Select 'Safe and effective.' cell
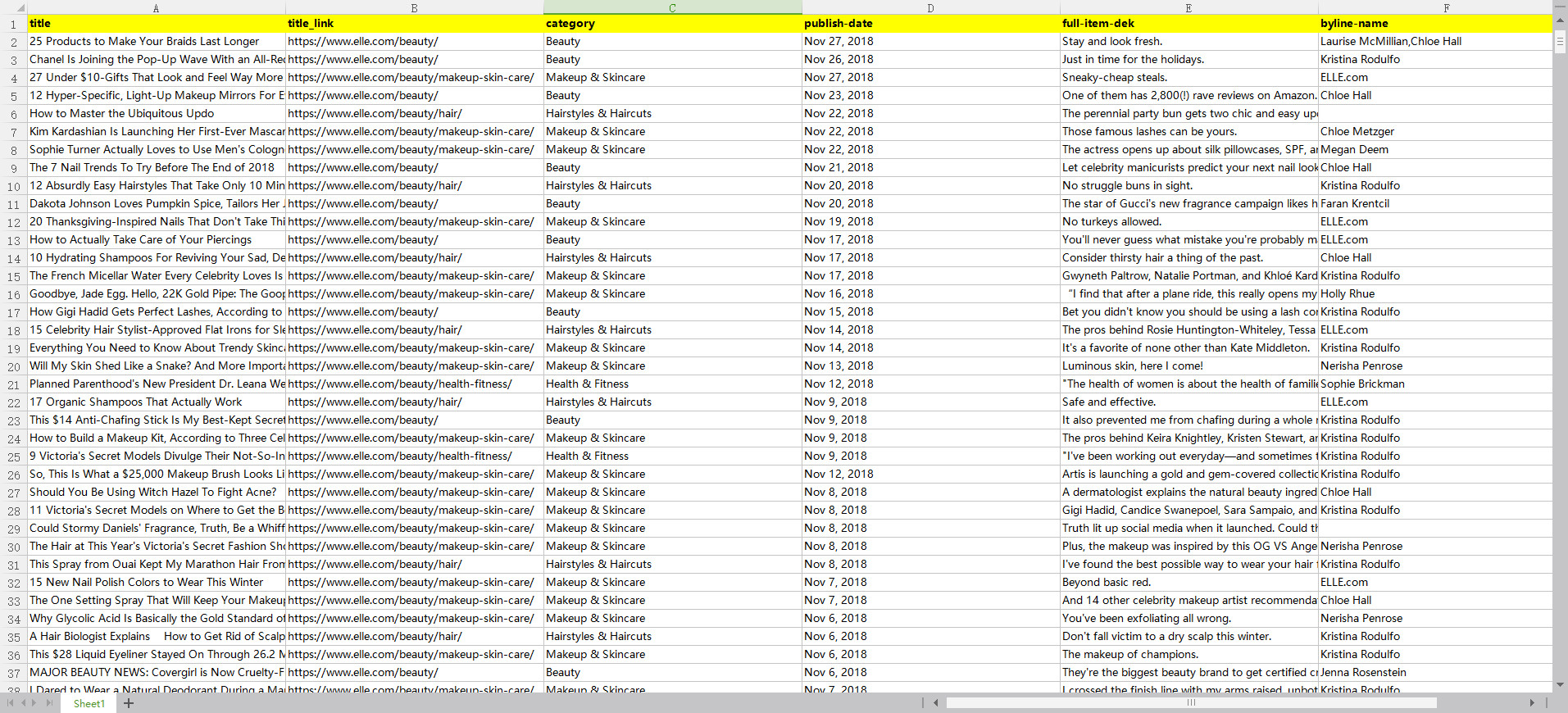Screen dimensions: 1568x713 click(x=1189, y=402)
